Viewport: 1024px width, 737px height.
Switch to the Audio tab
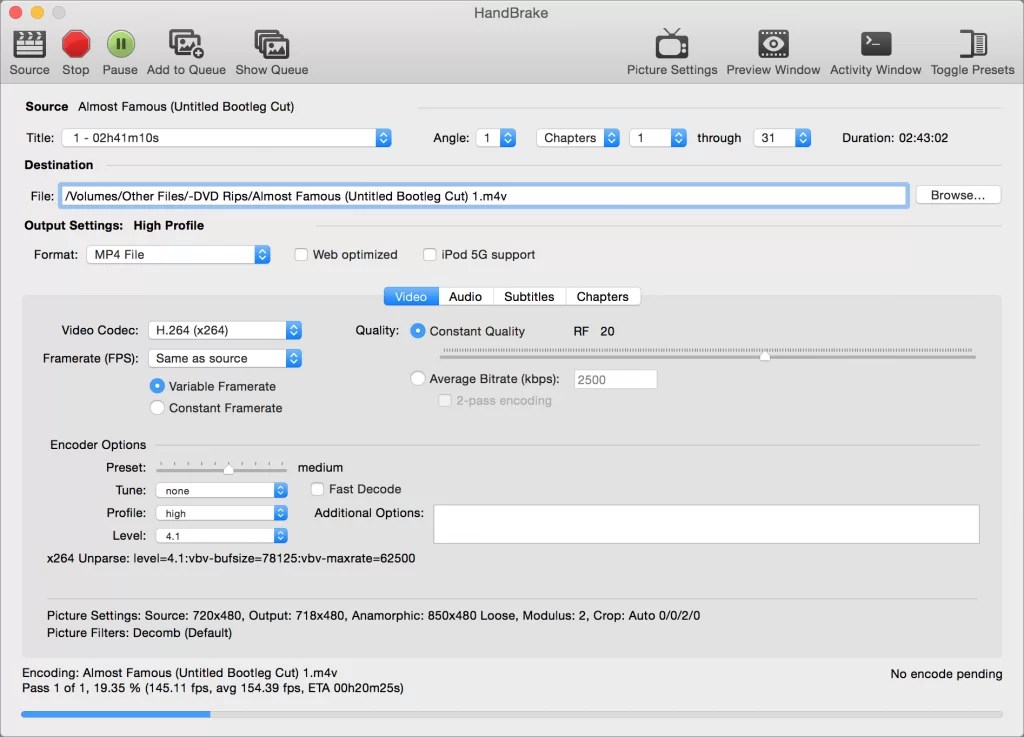point(465,296)
